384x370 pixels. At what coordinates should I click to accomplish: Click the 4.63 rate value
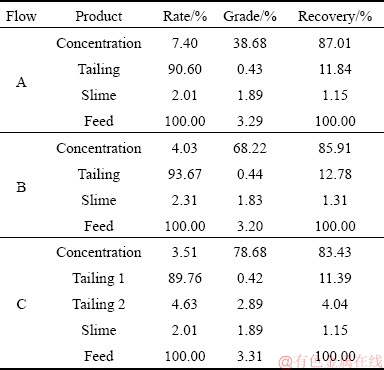pos(185,304)
